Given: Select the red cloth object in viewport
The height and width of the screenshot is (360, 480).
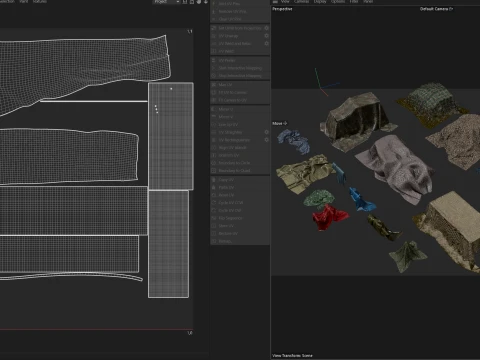Looking at the screenshot, I should (x=328, y=217).
